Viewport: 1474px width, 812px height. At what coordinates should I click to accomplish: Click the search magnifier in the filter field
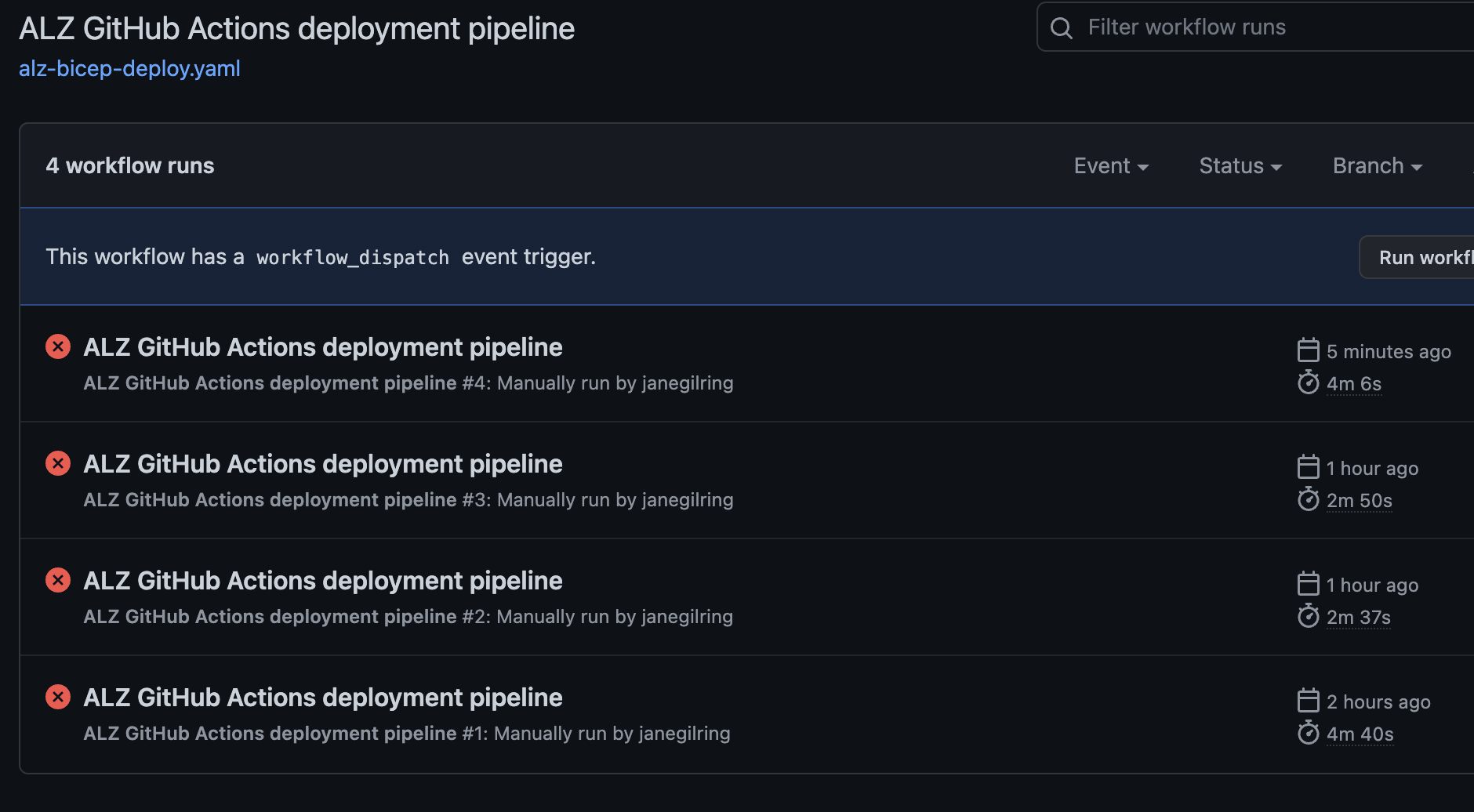click(x=1061, y=27)
